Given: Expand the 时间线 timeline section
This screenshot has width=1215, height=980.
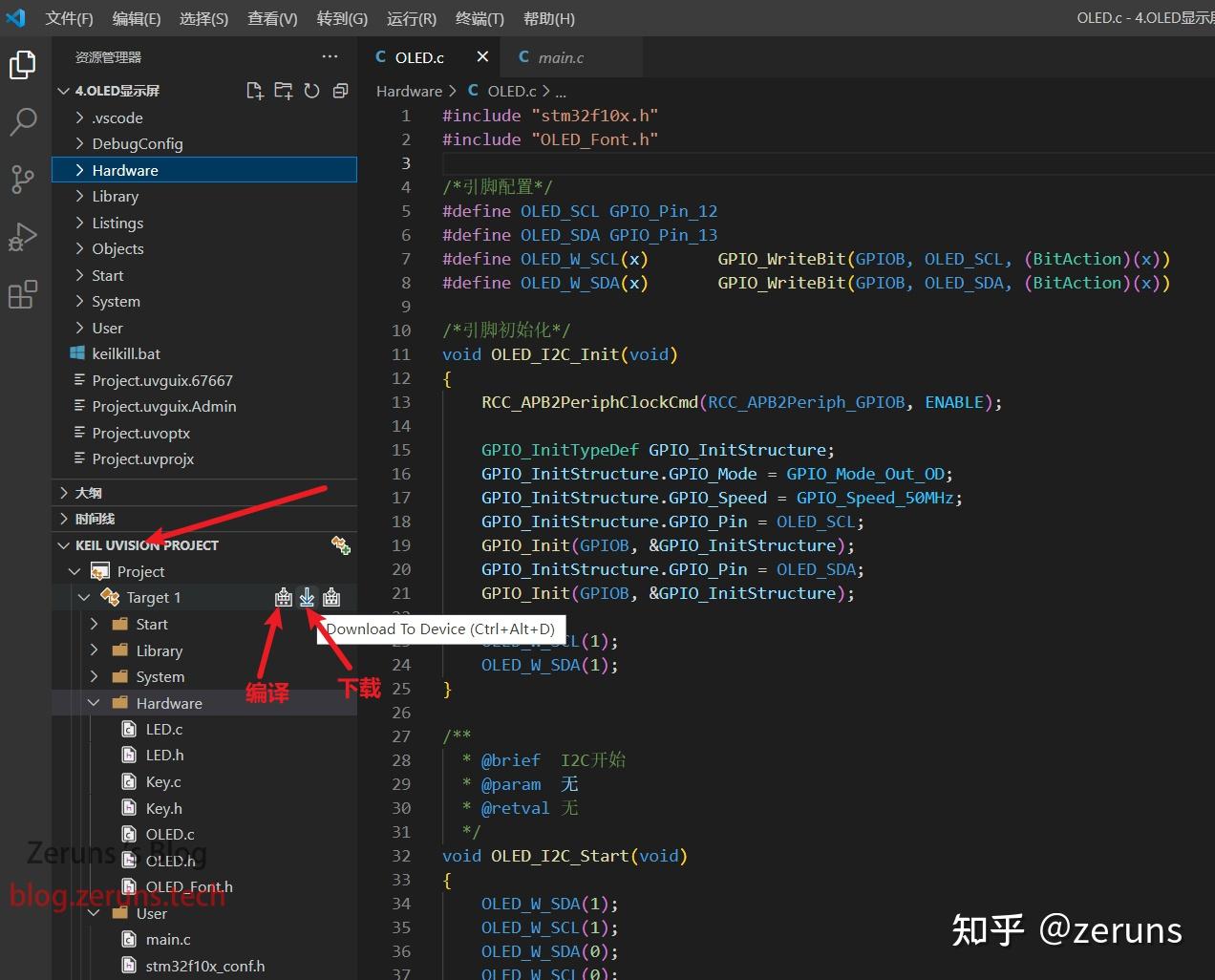Looking at the screenshot, I should click(204, 519).
